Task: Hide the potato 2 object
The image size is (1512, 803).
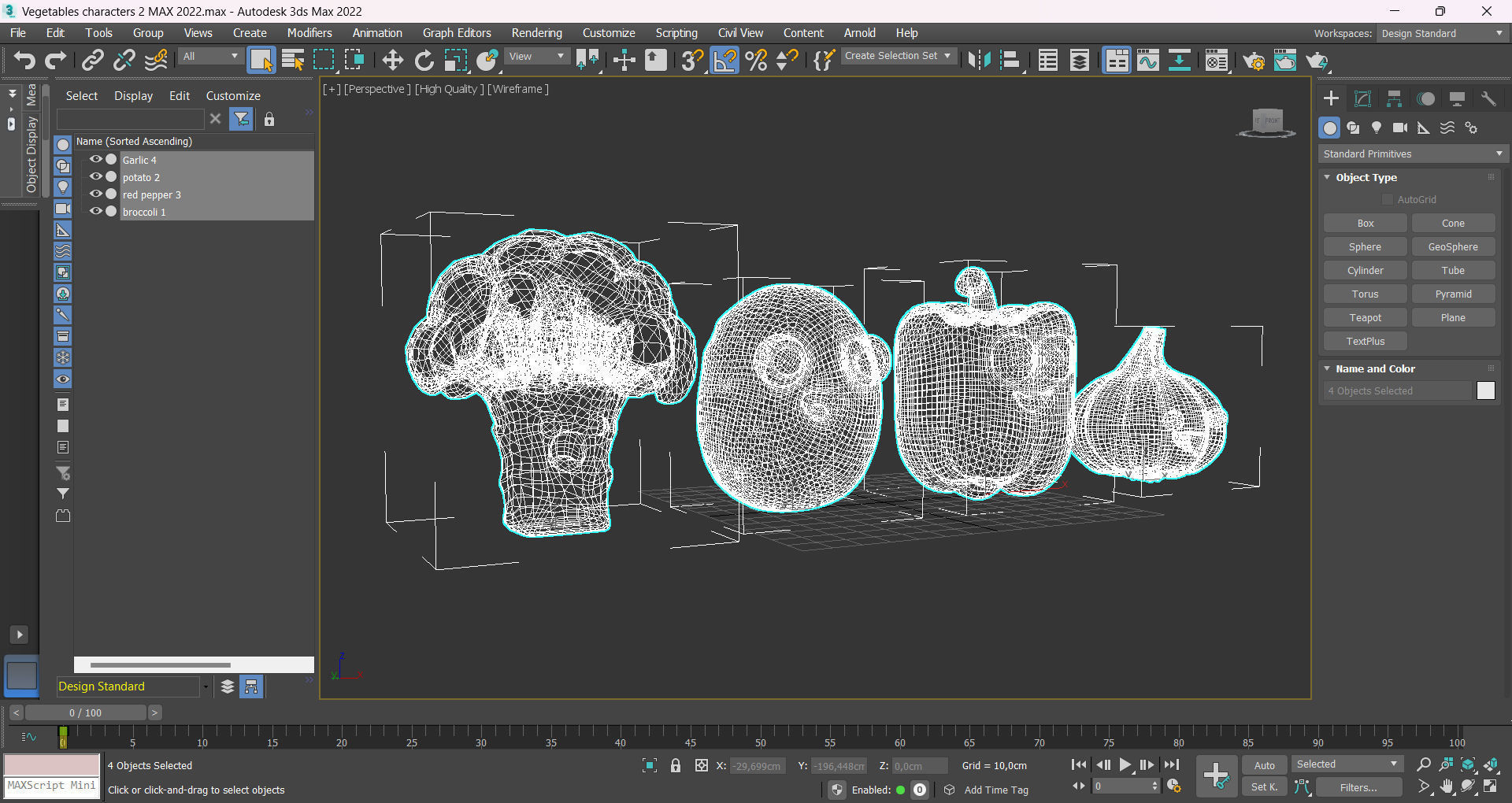Action: click(x=96, y=176)
